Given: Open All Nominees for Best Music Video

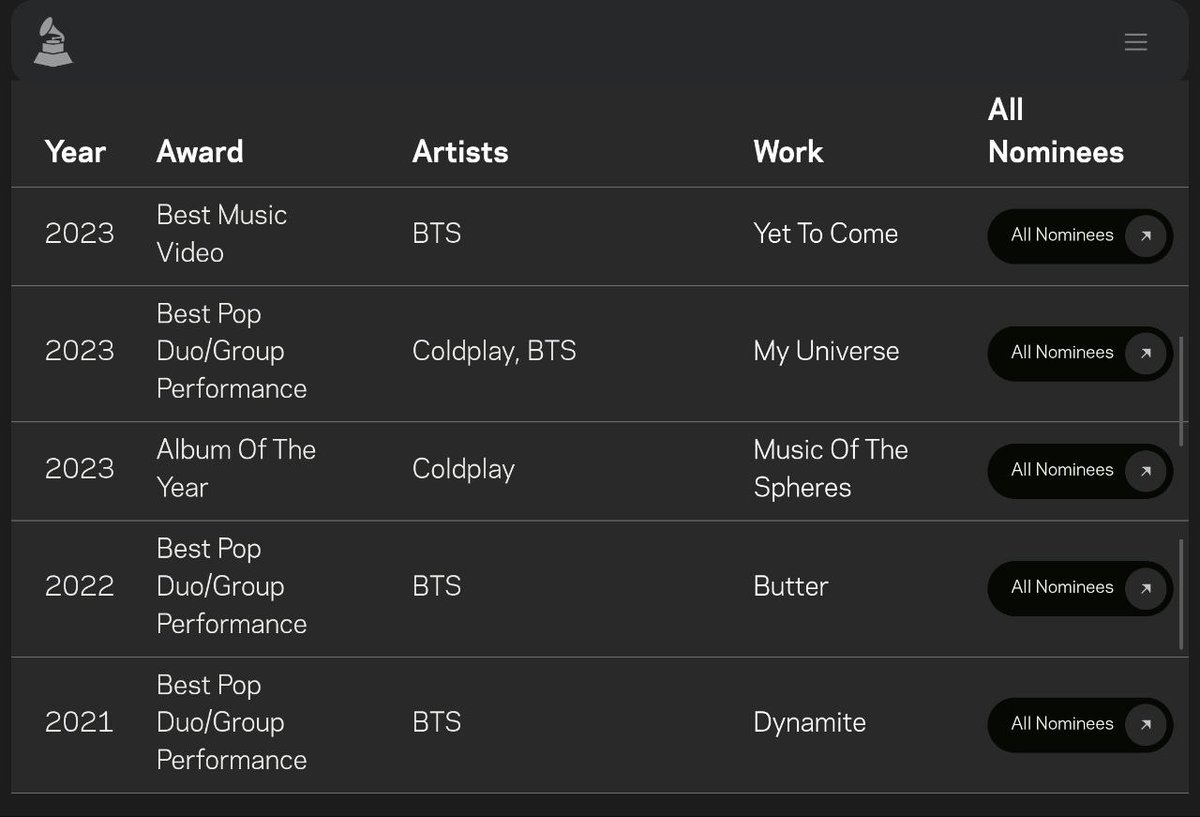Looking at the screenshot, I should [x=1080, y=236].
